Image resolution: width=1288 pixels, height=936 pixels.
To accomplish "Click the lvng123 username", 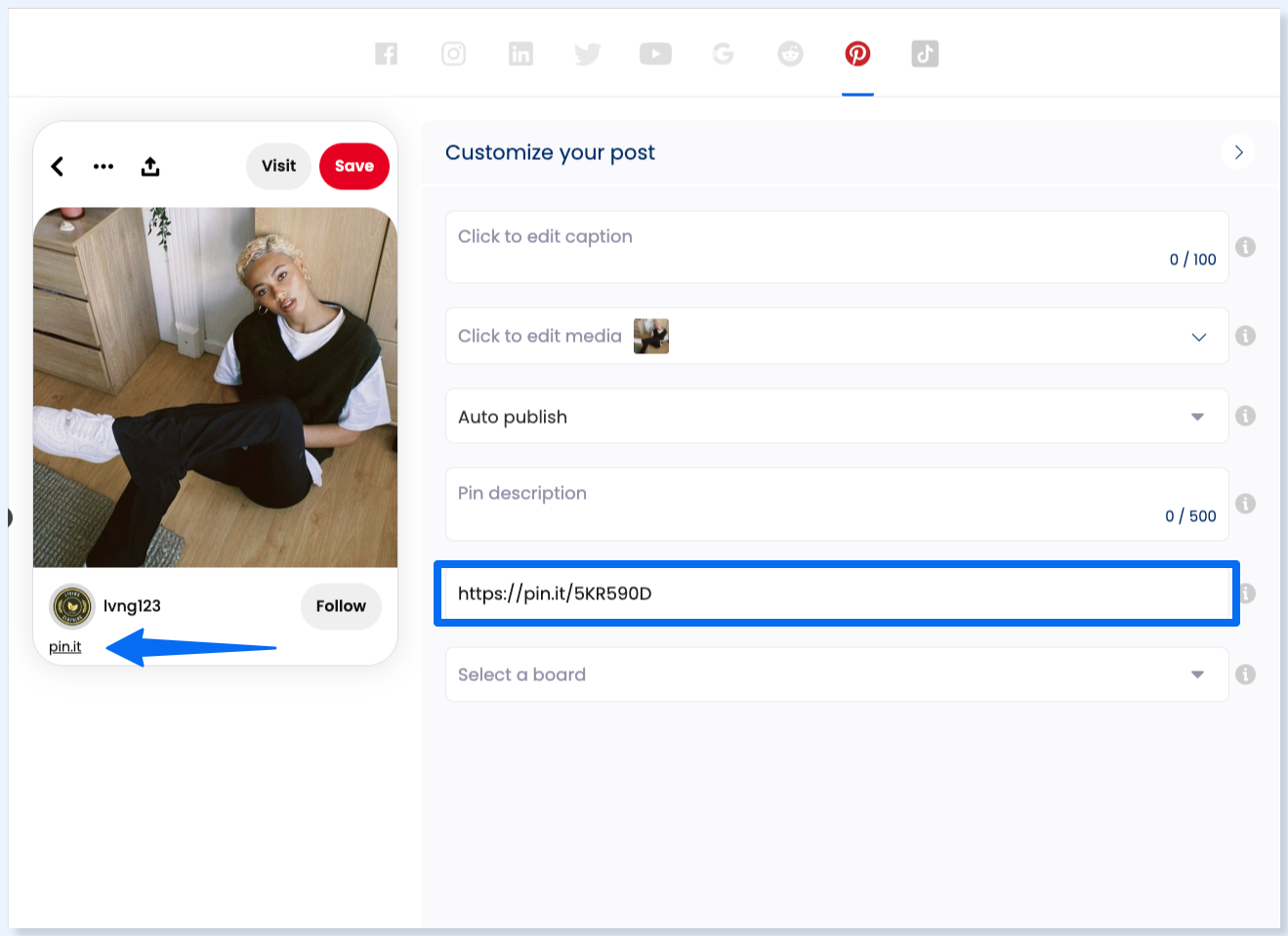I will 132,606.
